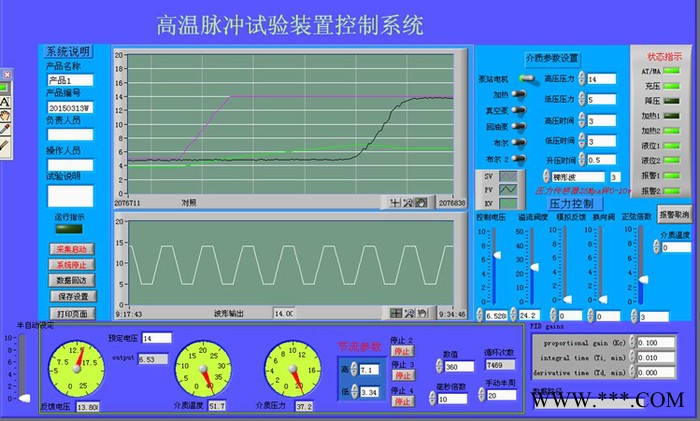Click the 系统停止 system stop button
The image size is (700, 421).
click(72, 265)
